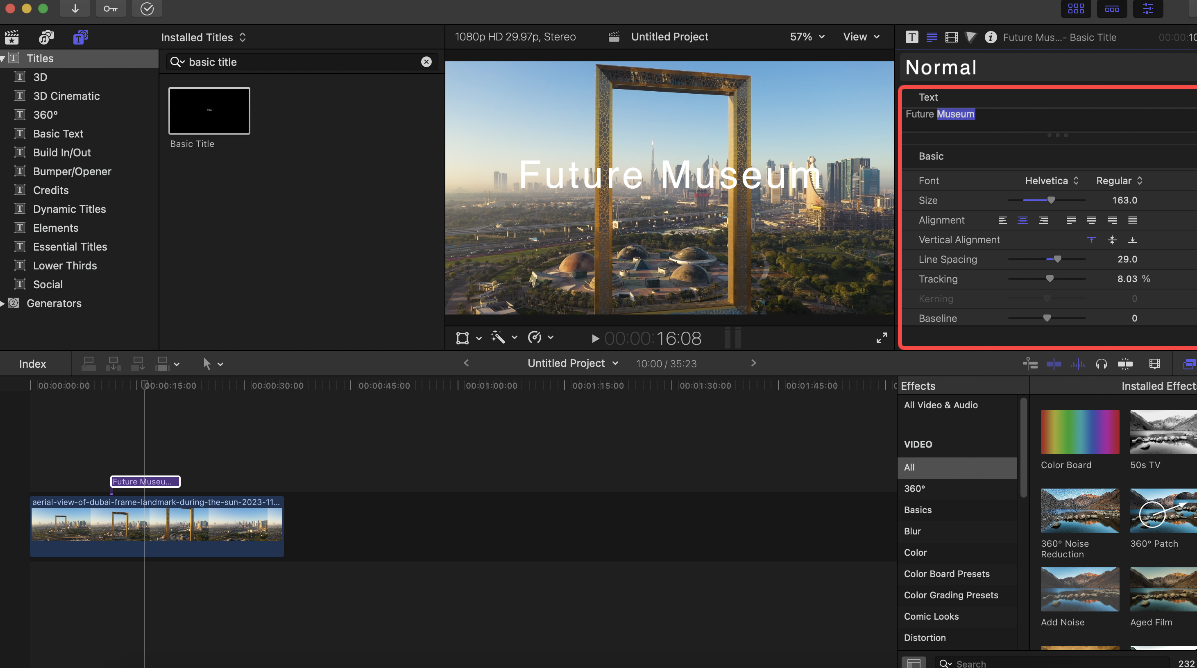
Task: Select the Basic Title thumbnail
Action: [209, 111]
